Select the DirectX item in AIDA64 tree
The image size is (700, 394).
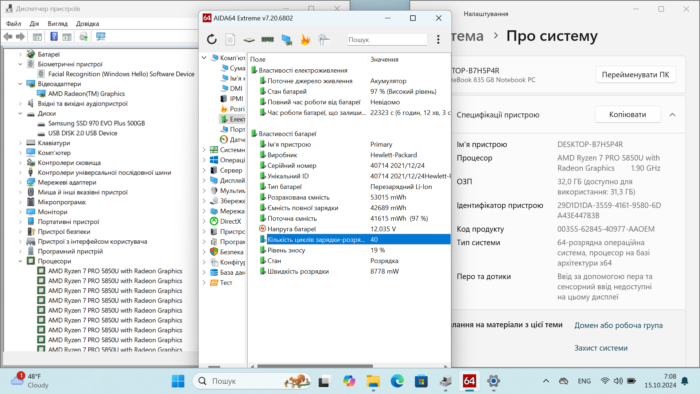[230, 221]
